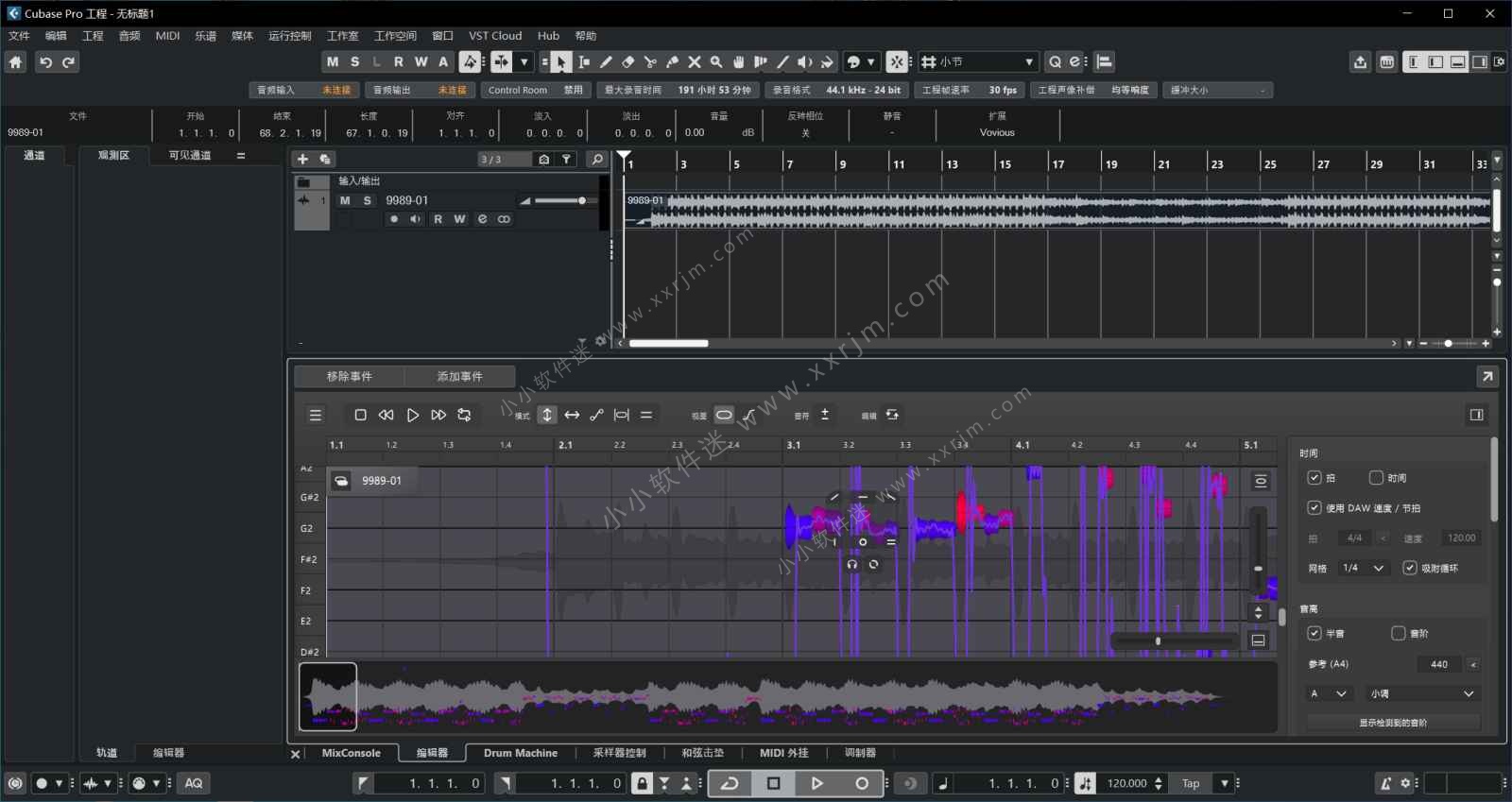Click the 显示检测到的音阶 button

point(1394,723)
